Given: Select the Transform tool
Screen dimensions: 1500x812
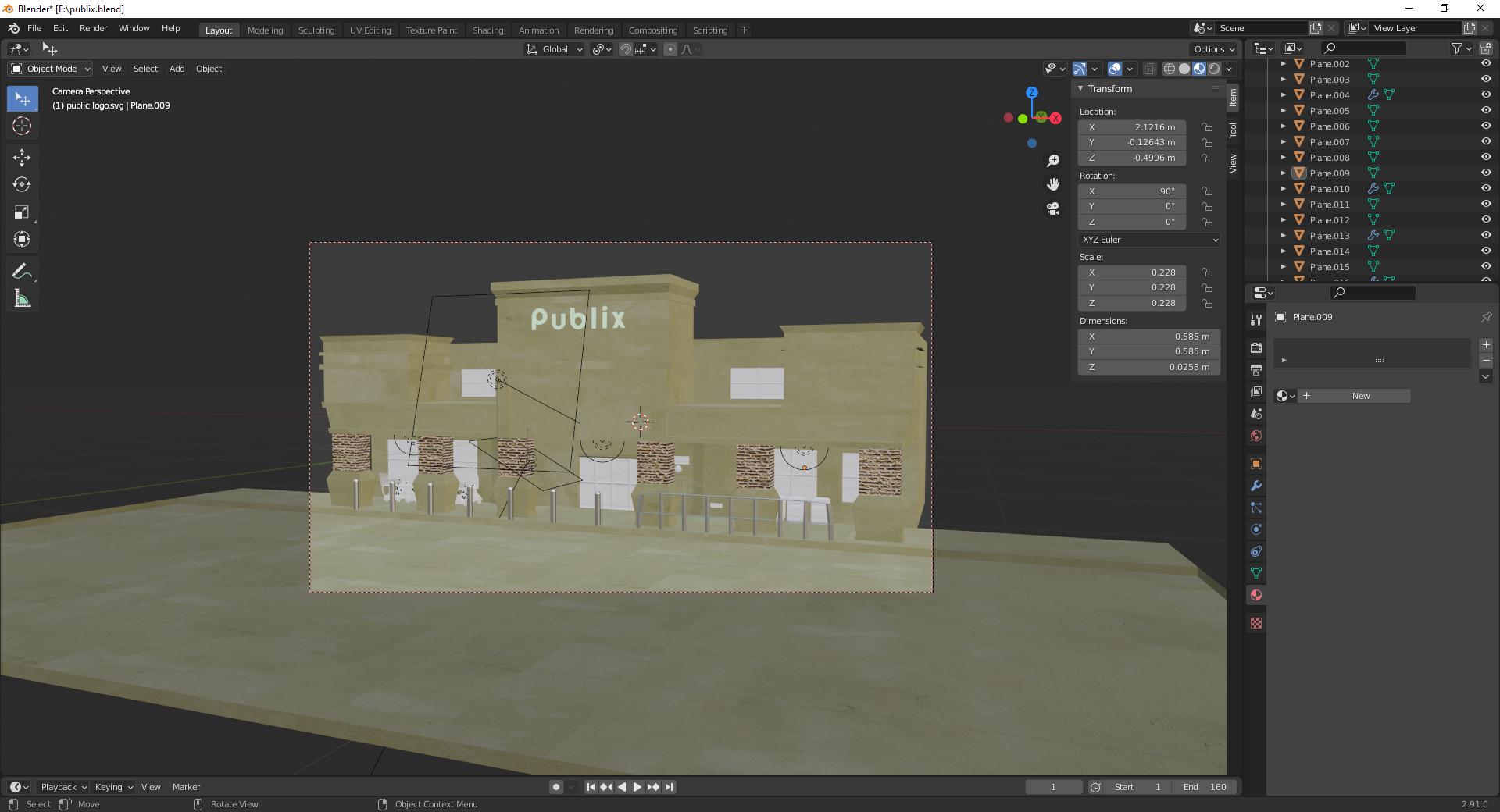Looking at the screenshot, I should [22, 239].
